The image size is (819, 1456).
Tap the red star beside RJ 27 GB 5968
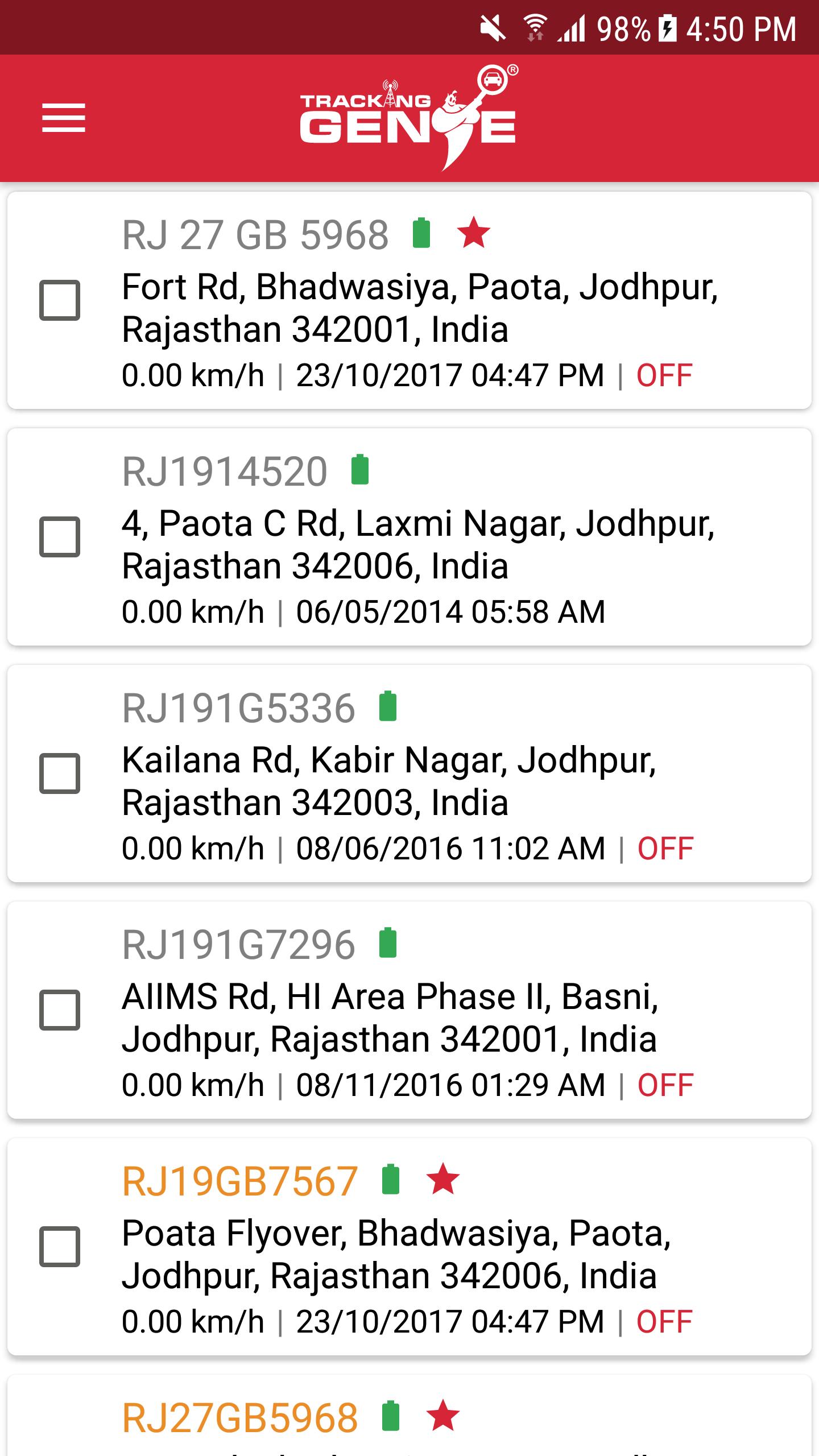[x=473, y=233]
